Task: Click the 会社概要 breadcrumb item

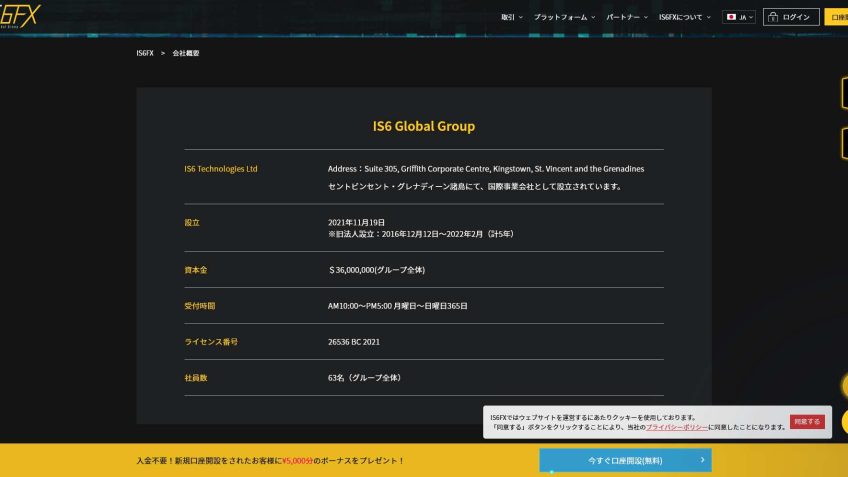Action: (x=186, y=52)
